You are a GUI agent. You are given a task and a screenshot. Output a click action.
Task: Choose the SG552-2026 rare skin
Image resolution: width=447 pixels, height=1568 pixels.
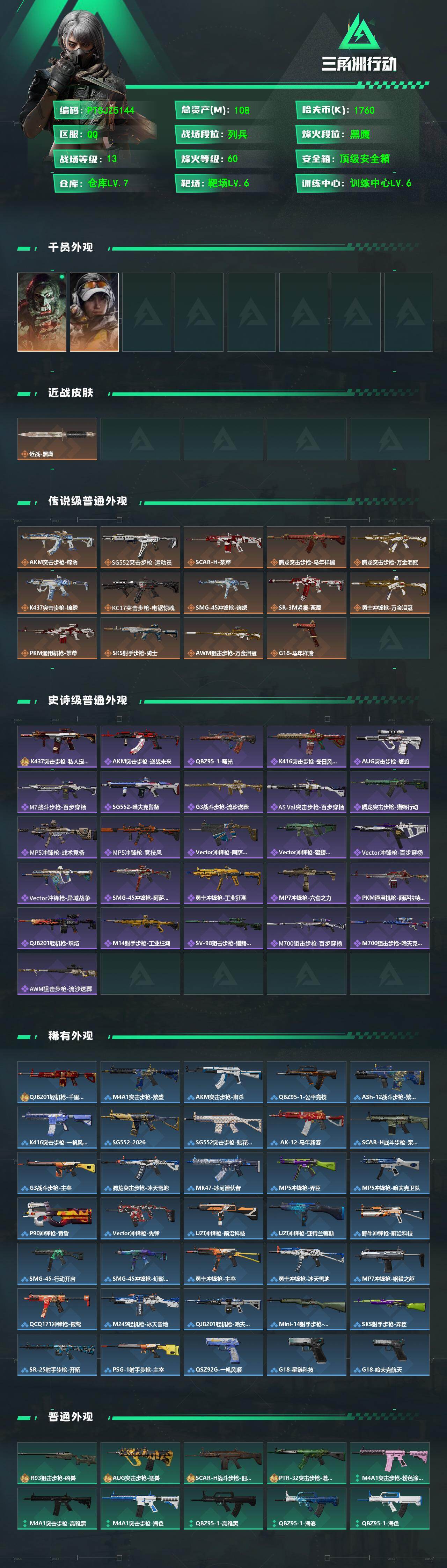pos(140,1127)
